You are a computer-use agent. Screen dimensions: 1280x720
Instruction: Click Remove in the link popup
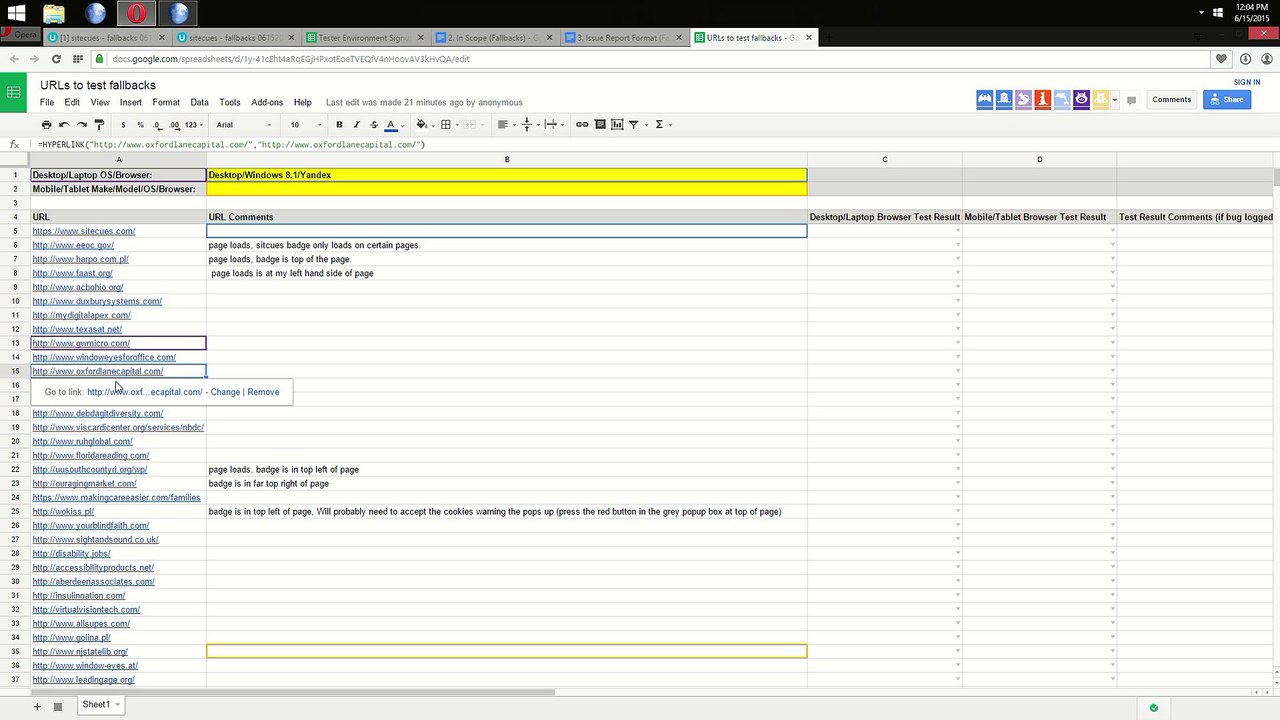263,392
